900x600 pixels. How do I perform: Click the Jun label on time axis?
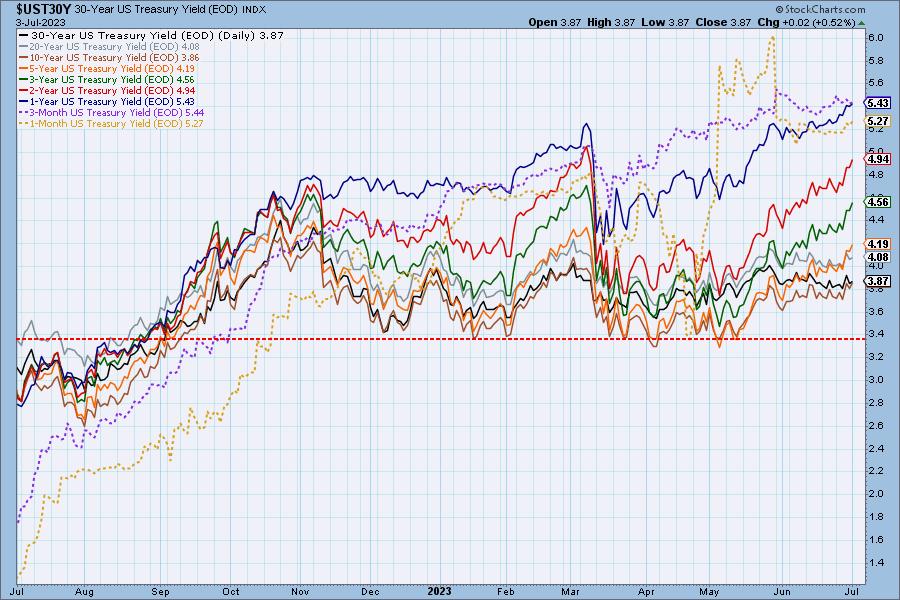tap(782, 591)
